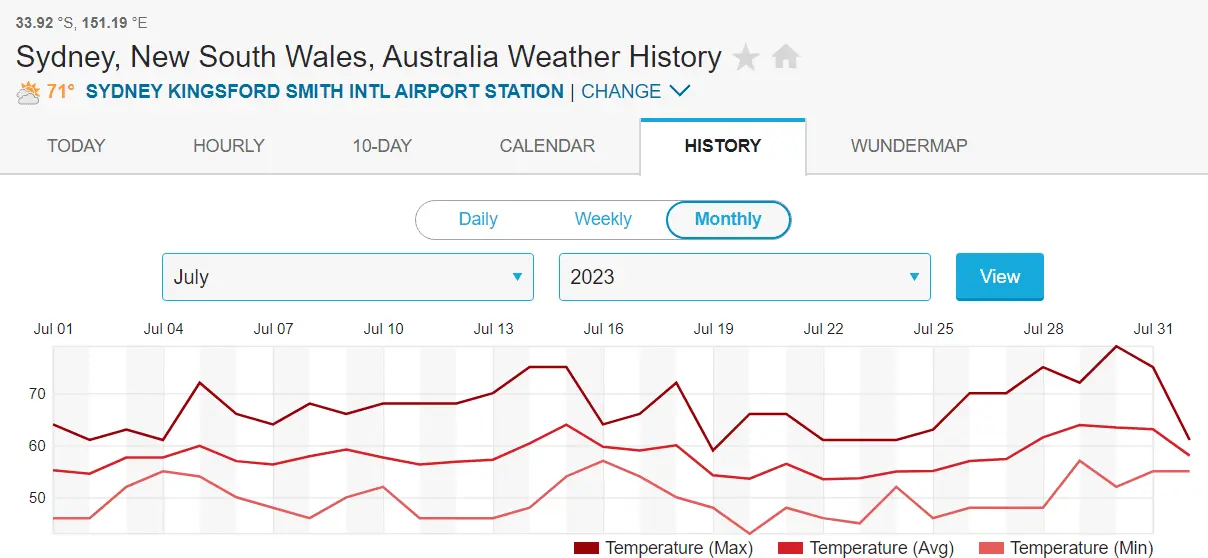Click the partly cloudy weather icon
This screenshot has width=1208, height=558.
(x=28, y=92)
